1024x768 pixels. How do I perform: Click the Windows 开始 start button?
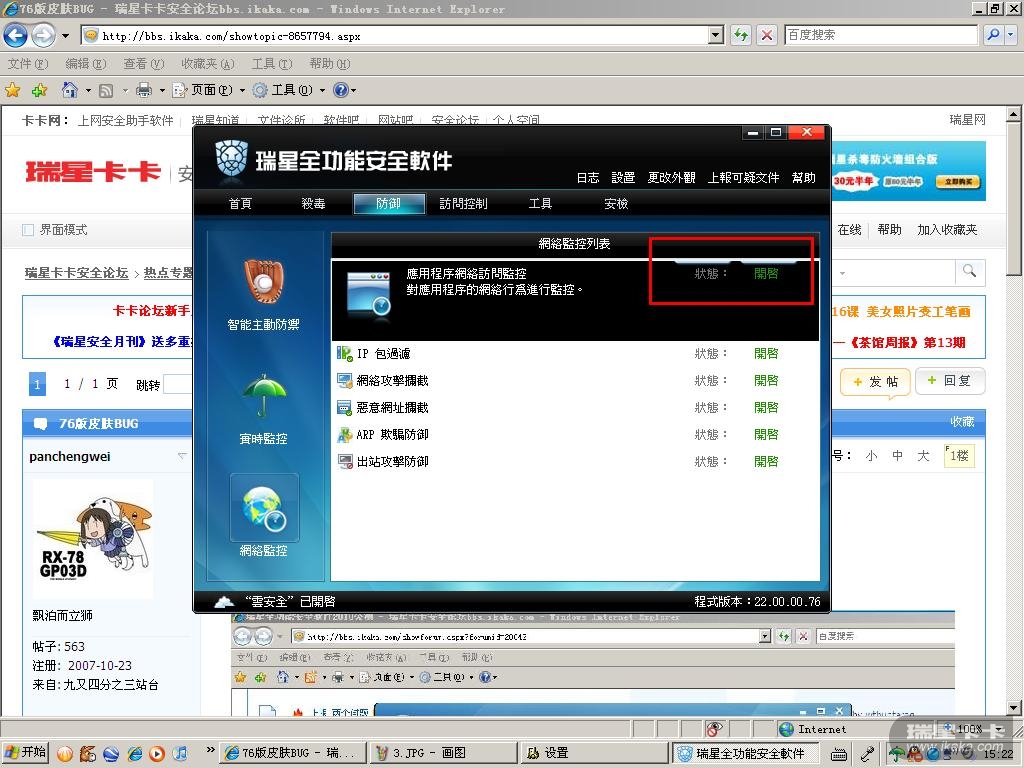point(25,752)
